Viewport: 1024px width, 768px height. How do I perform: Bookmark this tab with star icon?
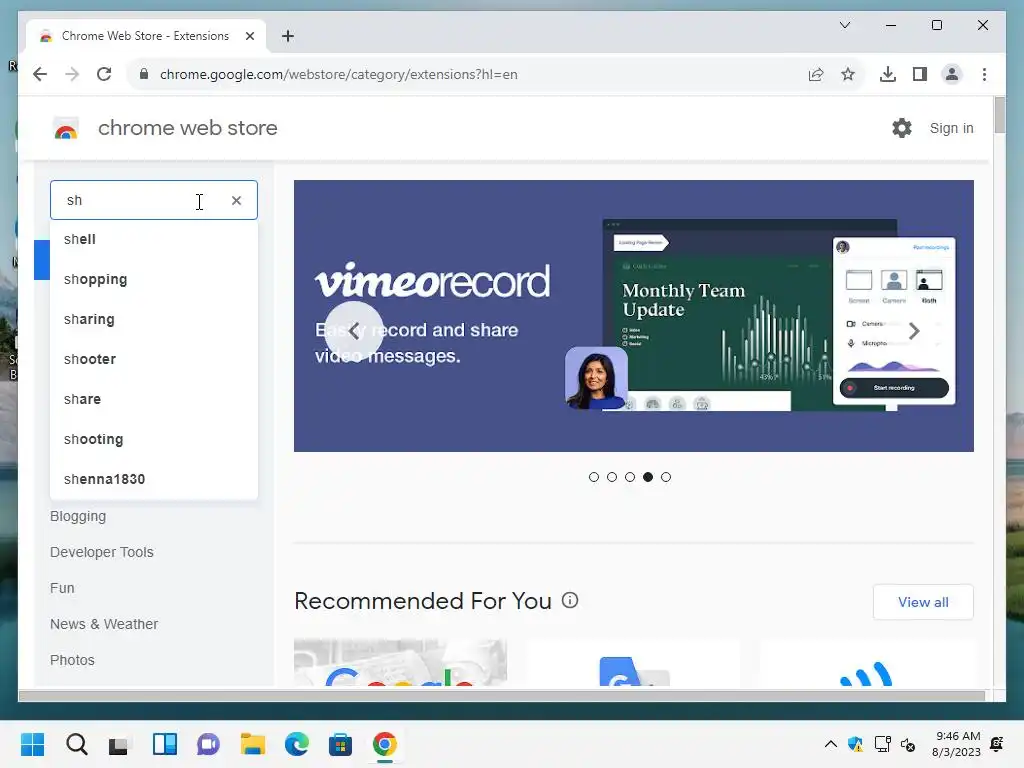(x=848, y=74)
